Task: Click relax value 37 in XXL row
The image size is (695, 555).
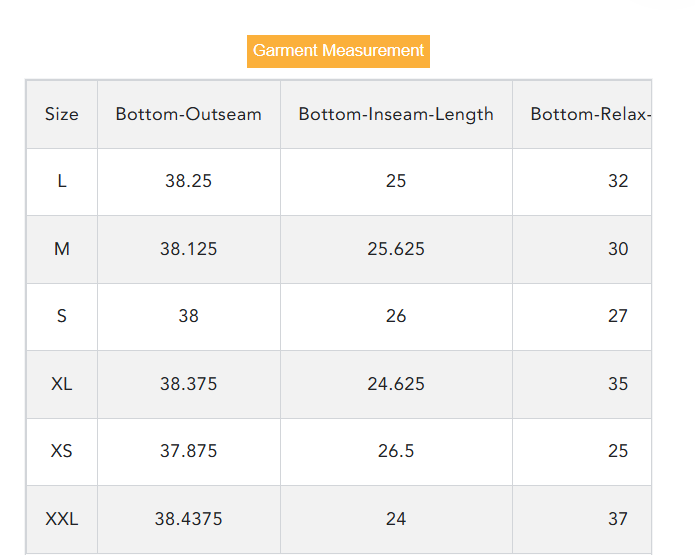Action: pyautogui.click(x=618, y=519)
